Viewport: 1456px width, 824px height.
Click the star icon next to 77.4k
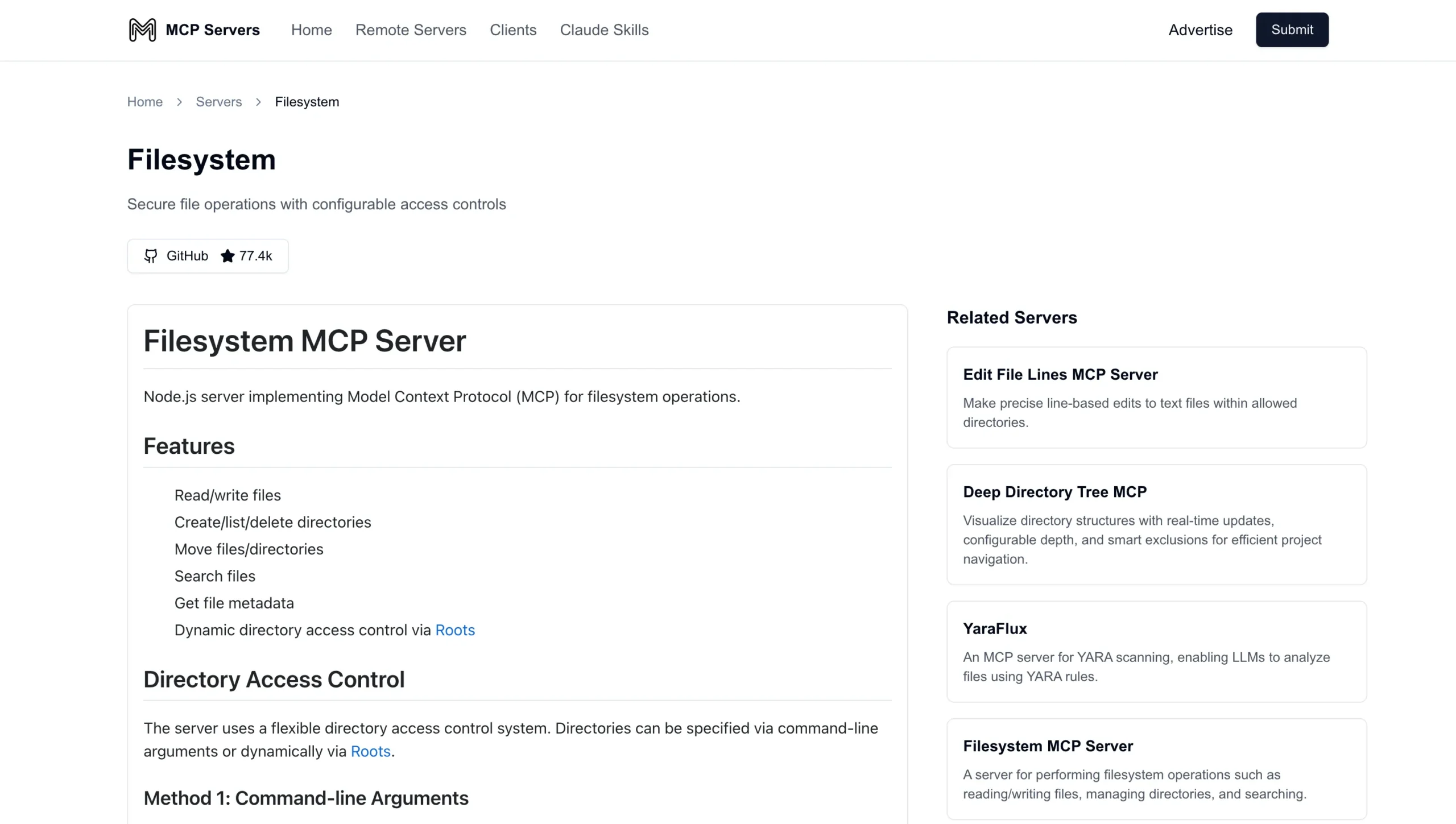pos(227,256)
